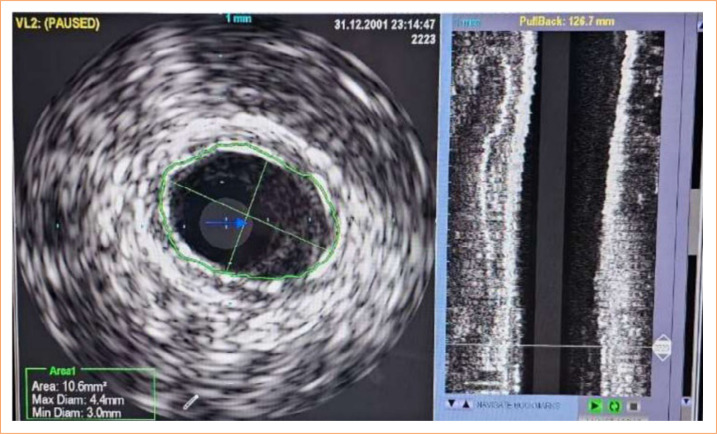The width and height of the screenshot is (717, 434).
Task: Click the frame marker diamond on longitudinal view
Action: (x=663, y=348)
